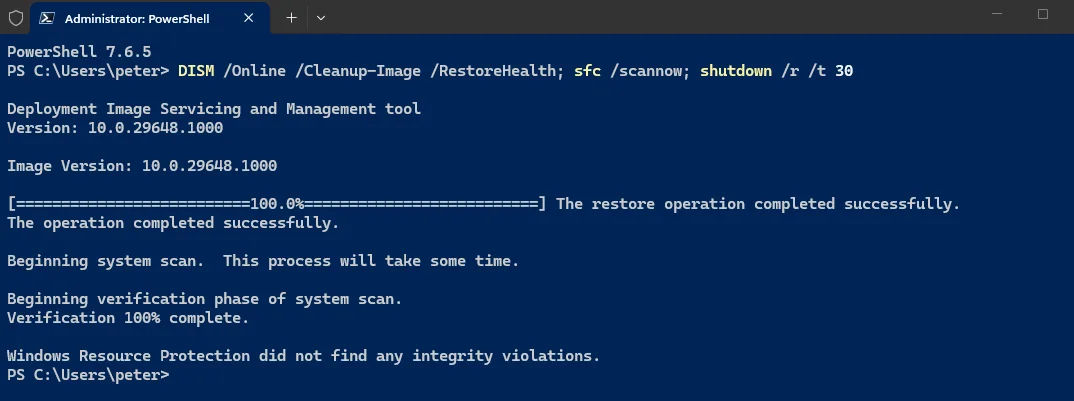The width and height of the screenshot is (1074, 401).
Task: Click the Image Version line
Action: [142, 166]
